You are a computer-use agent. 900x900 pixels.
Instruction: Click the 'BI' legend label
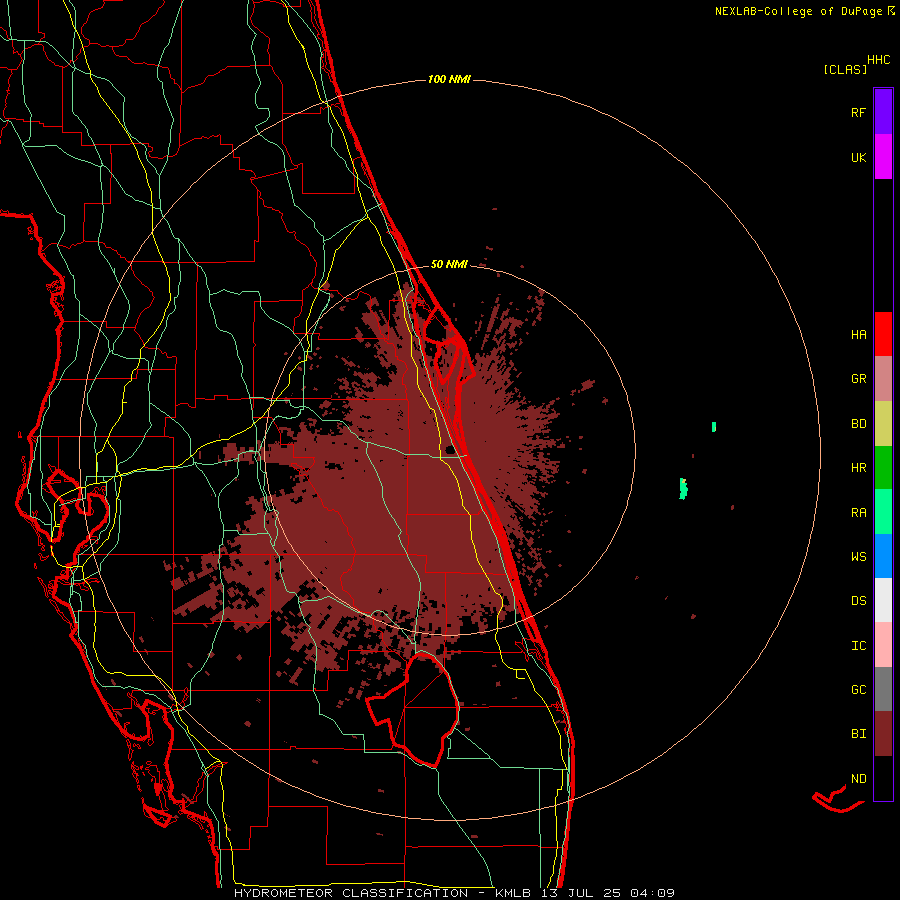(858, 734)
